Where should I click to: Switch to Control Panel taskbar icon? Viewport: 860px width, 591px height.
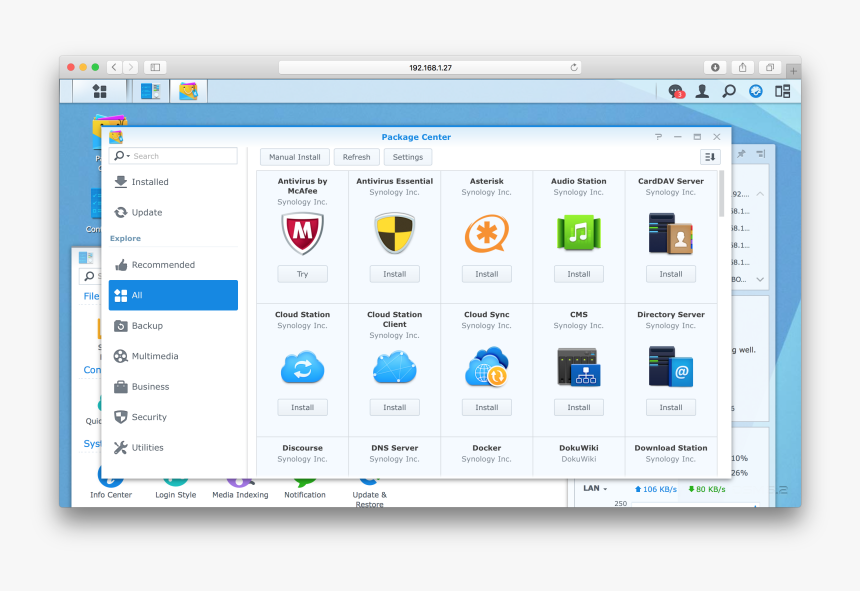tap(150, 91)
